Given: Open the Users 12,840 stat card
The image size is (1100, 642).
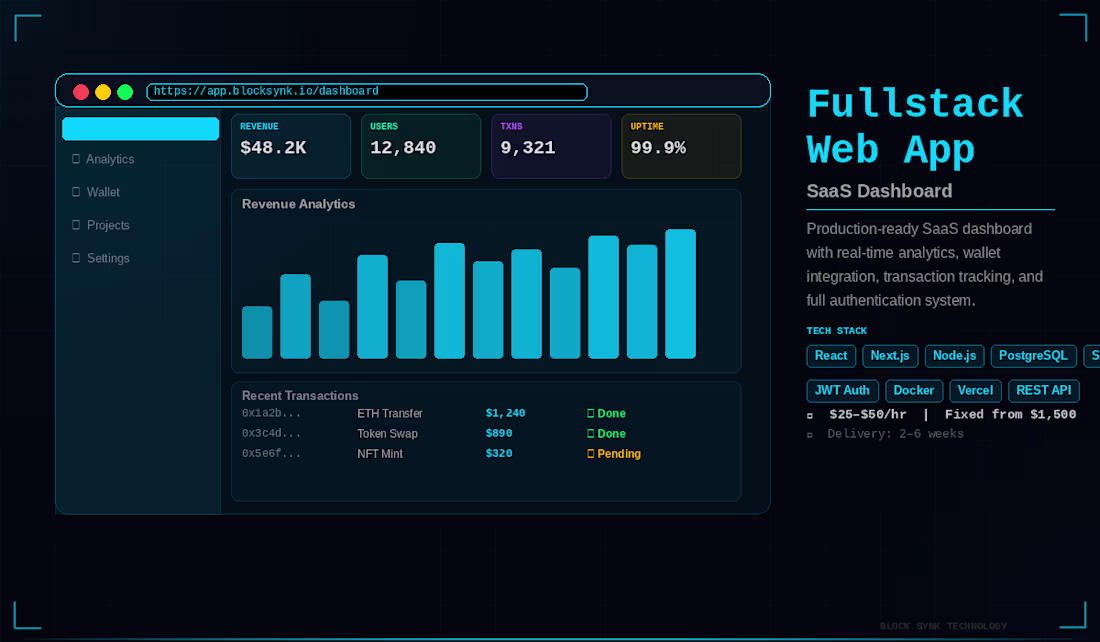Looking at the screenshot, I should (x=421, y=146).
